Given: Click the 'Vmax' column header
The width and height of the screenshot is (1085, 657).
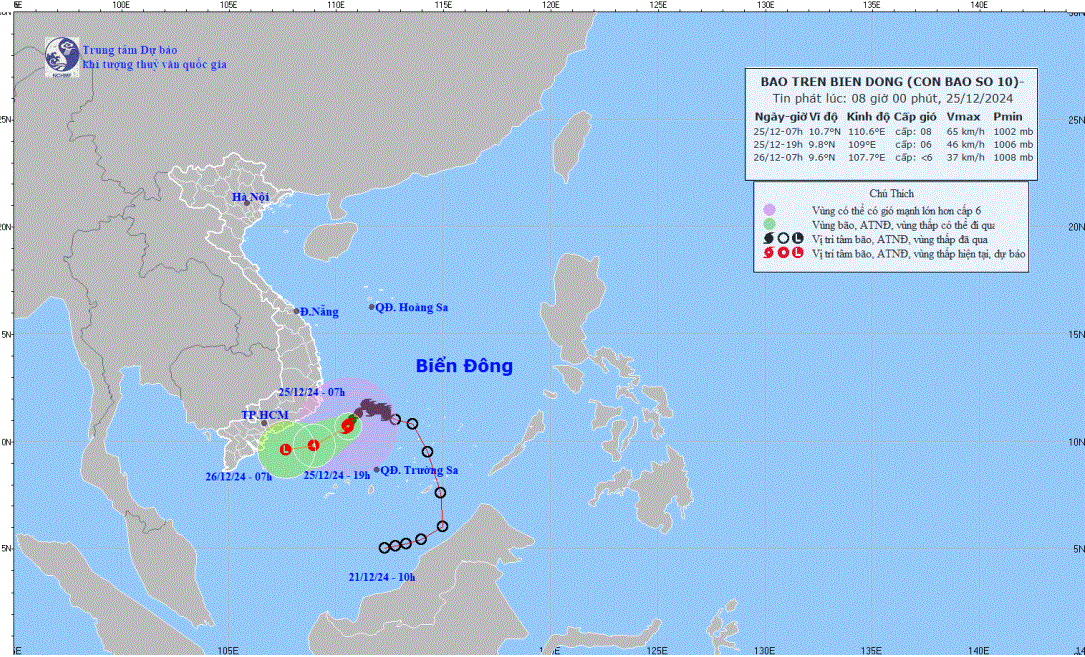Looking at the screenshot, I should tap(963, 117).
